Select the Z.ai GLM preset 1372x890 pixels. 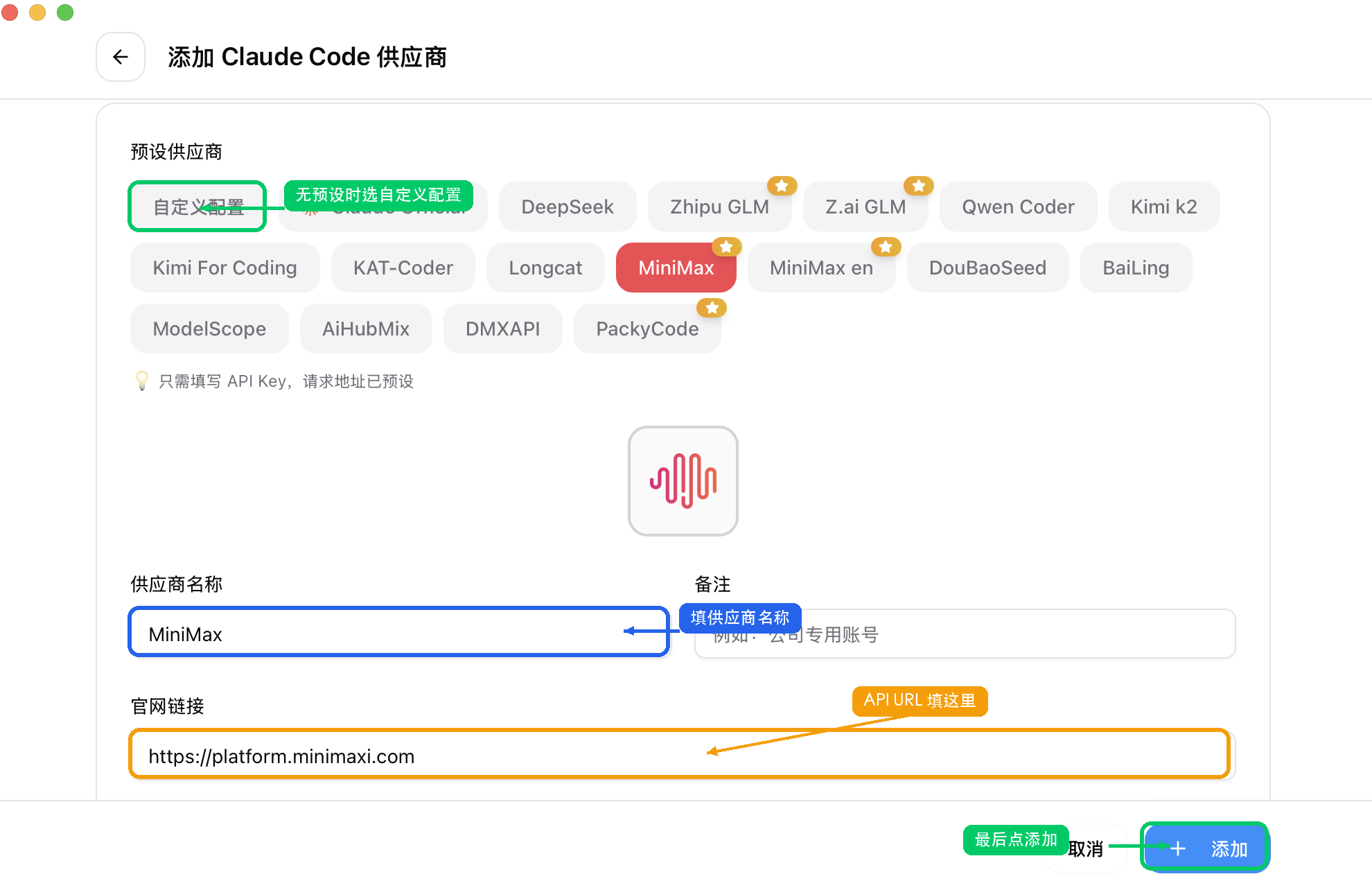tap(865, 207)
